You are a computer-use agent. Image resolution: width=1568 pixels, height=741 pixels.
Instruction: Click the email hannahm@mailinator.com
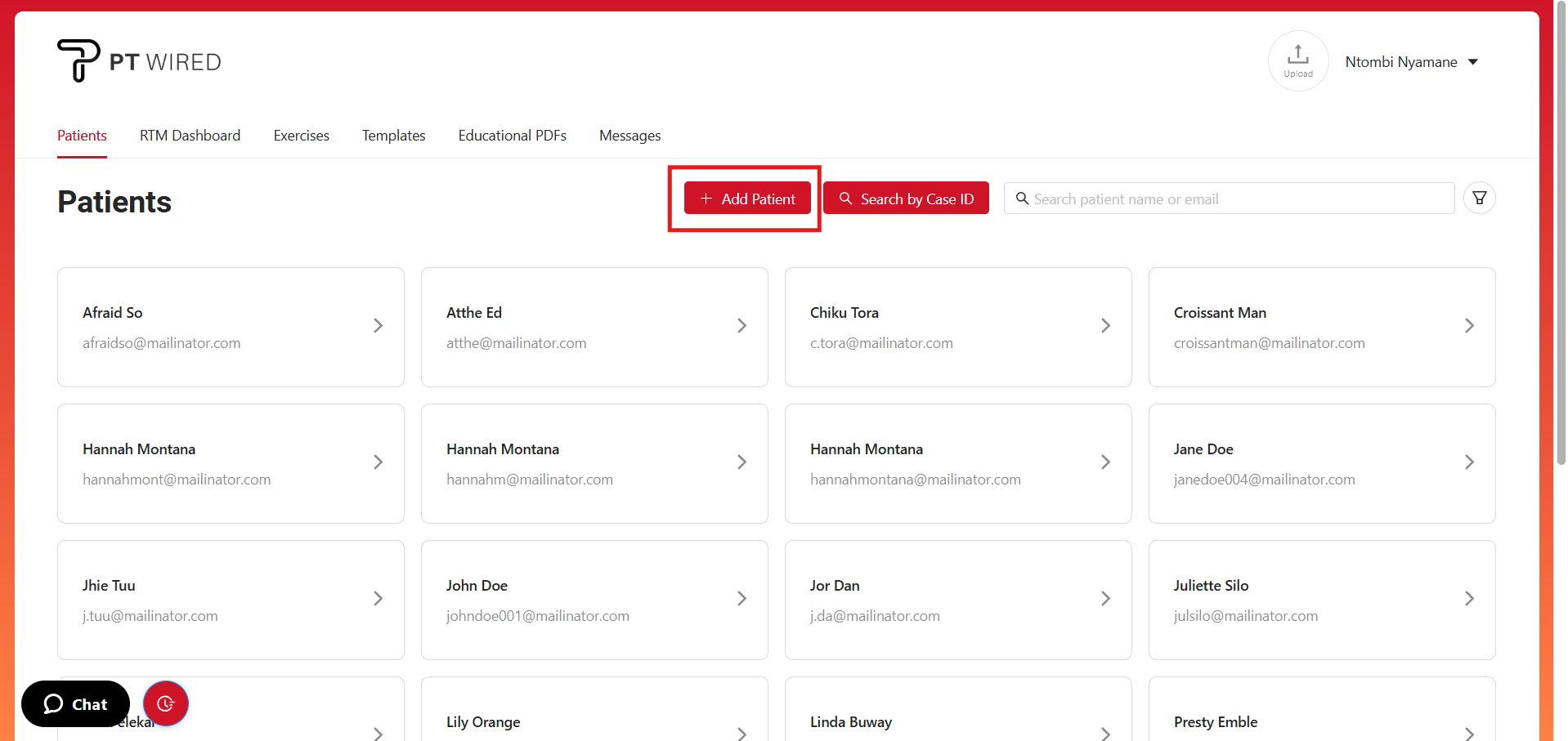tap(530, 480)
